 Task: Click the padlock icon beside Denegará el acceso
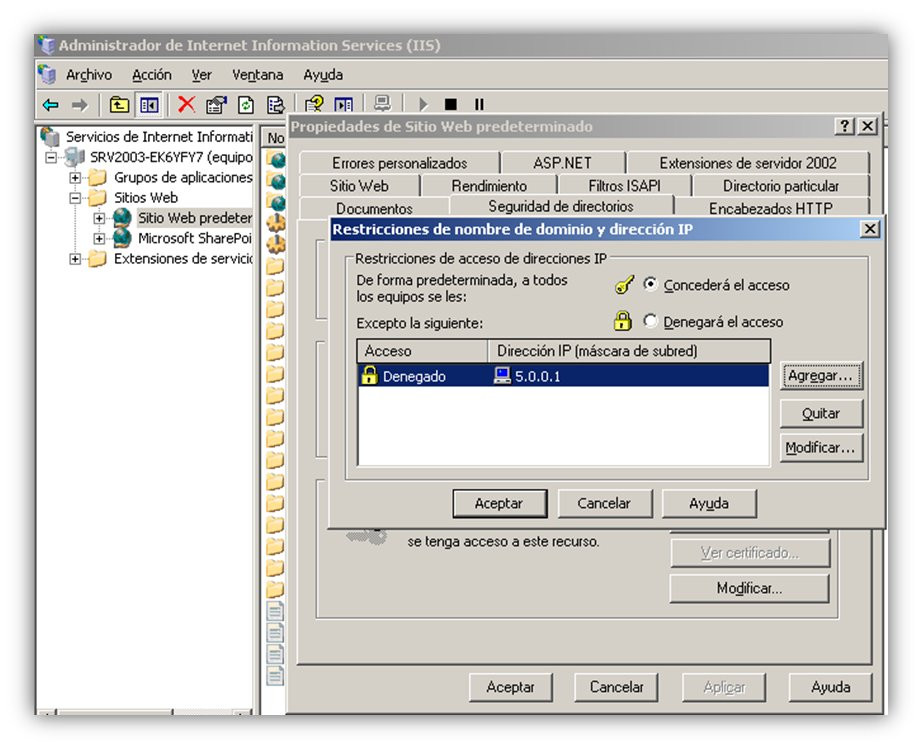point(623,321)
